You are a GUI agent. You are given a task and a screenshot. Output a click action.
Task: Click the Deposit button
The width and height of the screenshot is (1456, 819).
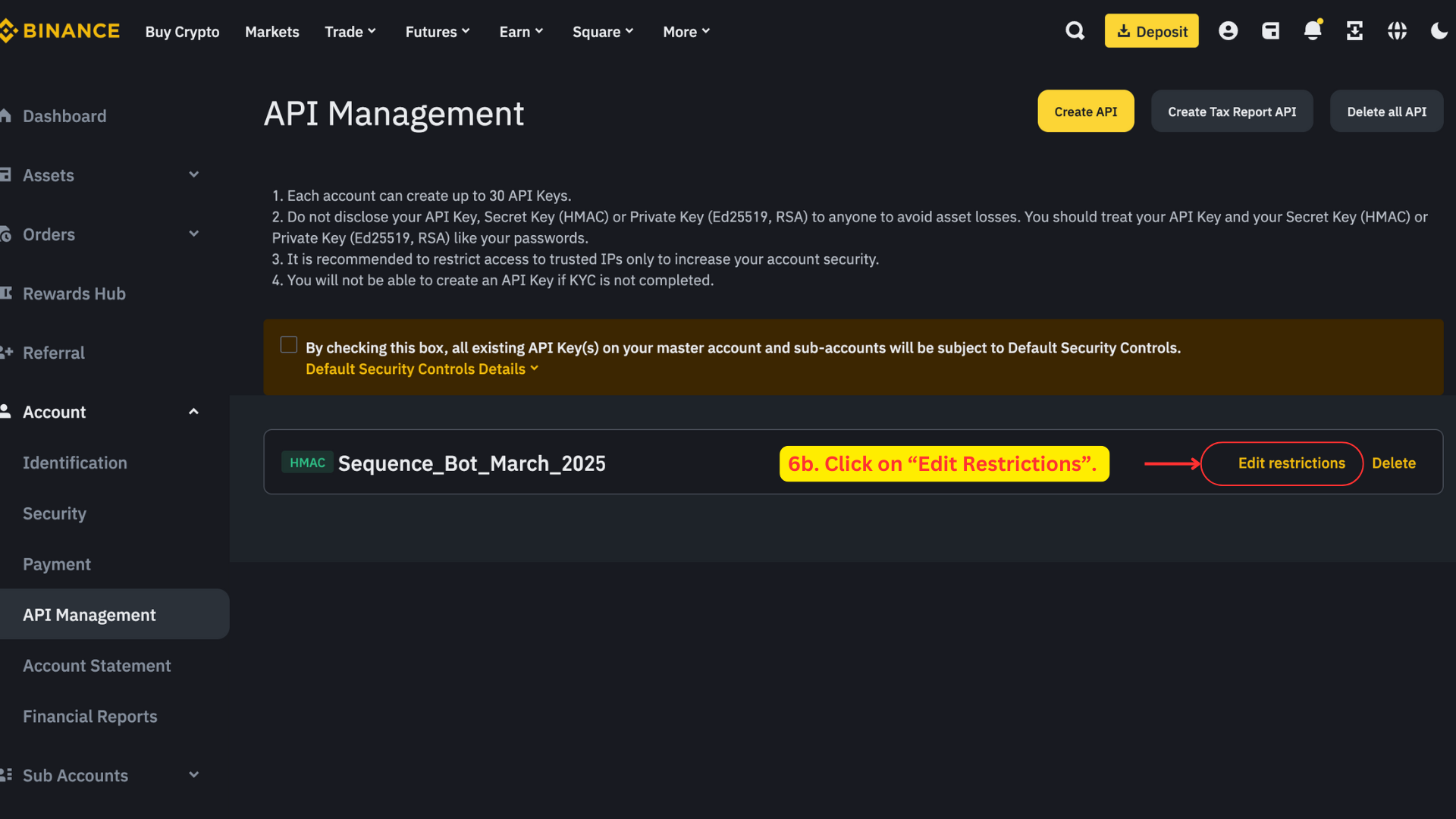[x=1151, y=31]
